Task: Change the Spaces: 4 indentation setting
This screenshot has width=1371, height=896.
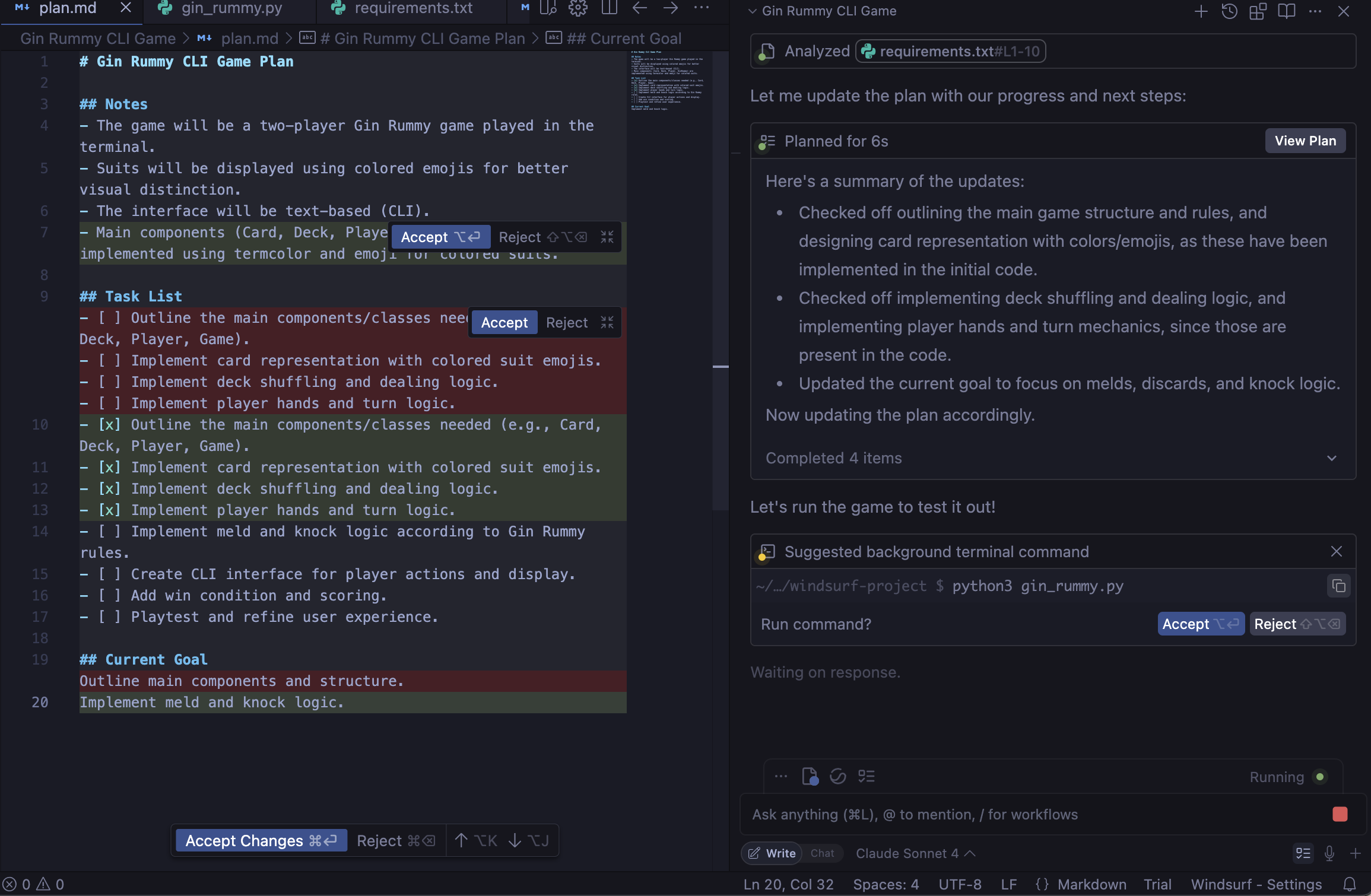Action: point(886,885)
